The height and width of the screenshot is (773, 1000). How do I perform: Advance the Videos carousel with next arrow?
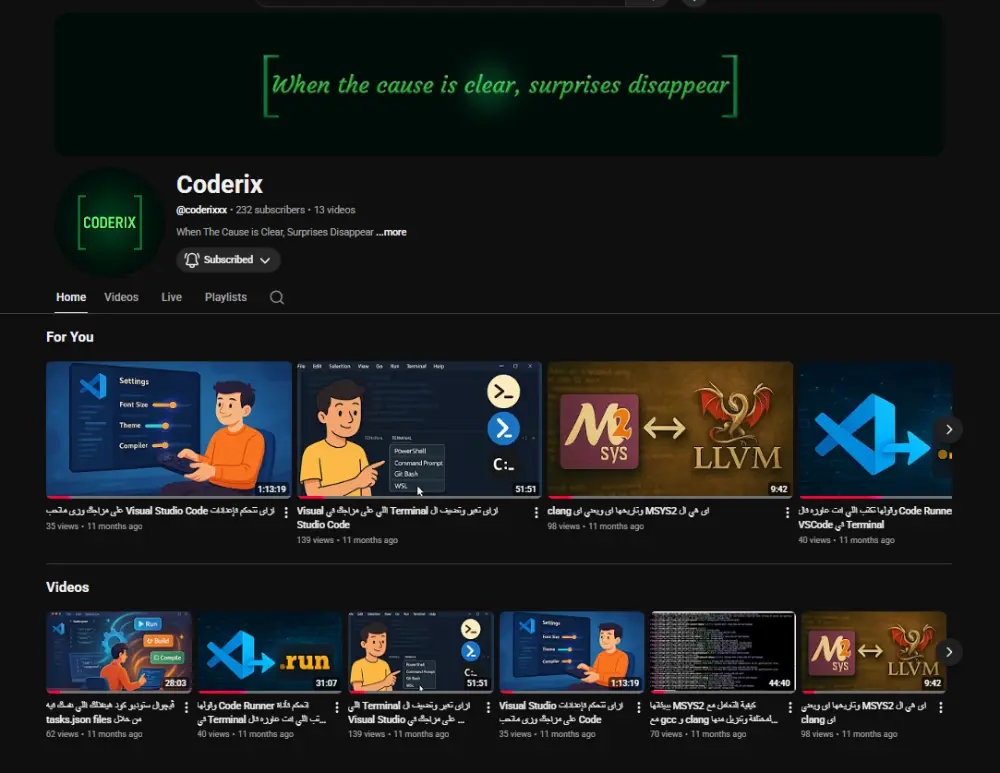(949, 652)
